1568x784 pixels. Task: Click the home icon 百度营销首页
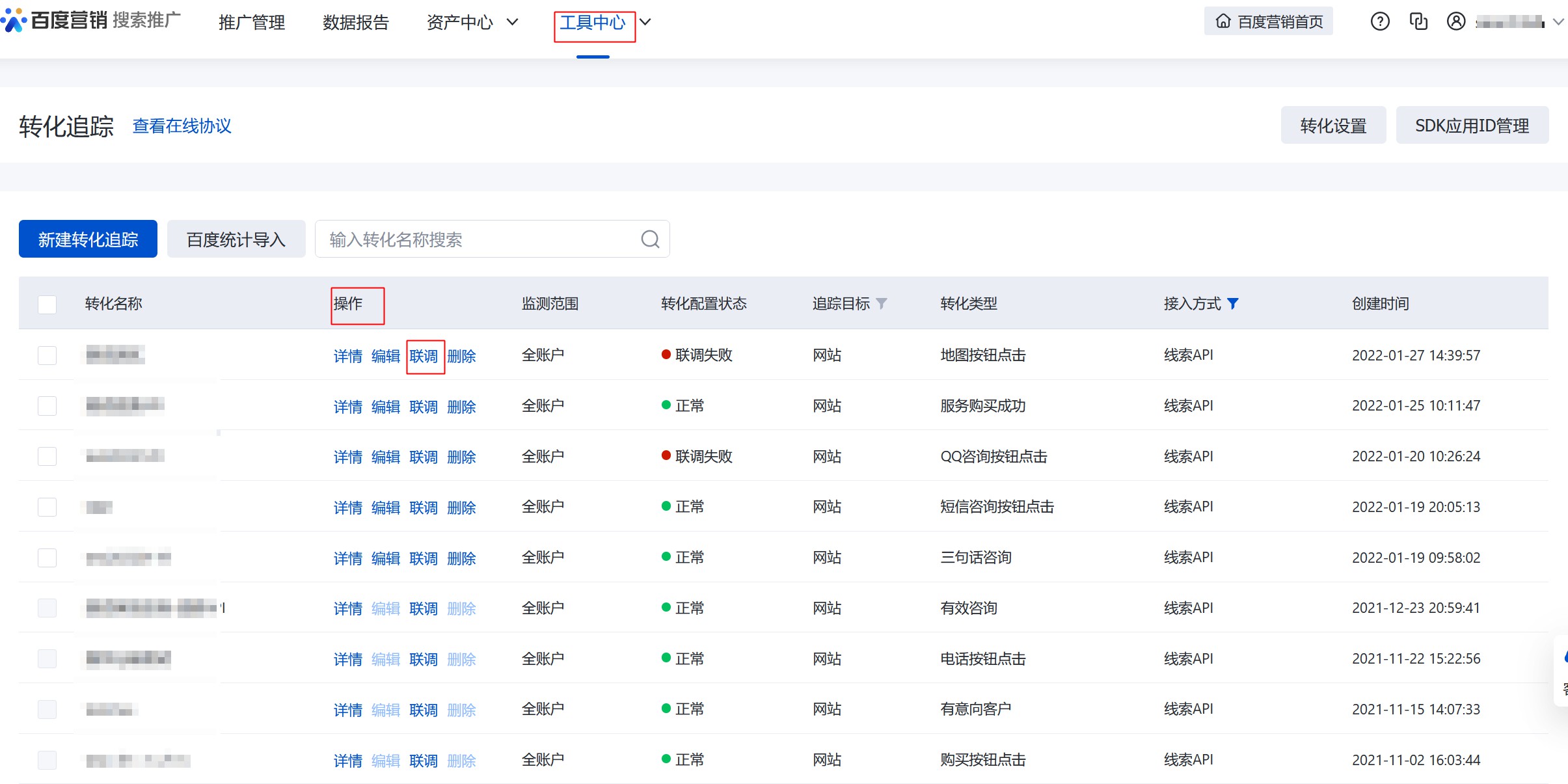click(1223, 21)
